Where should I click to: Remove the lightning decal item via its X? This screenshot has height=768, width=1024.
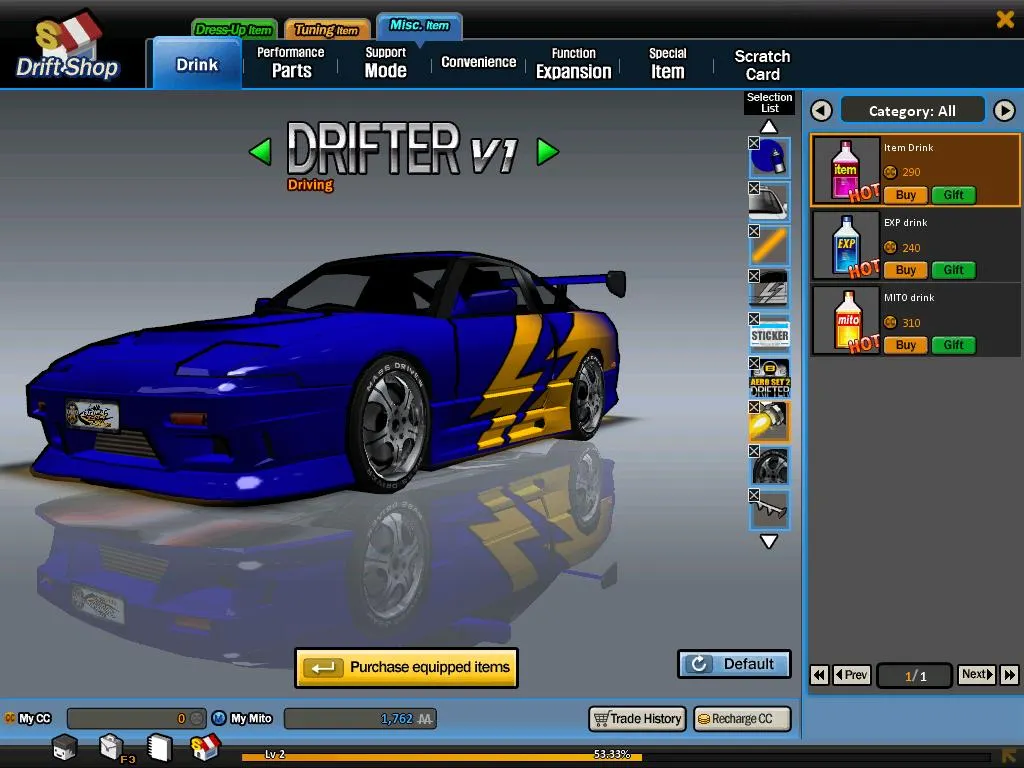(x=754, y=276)
